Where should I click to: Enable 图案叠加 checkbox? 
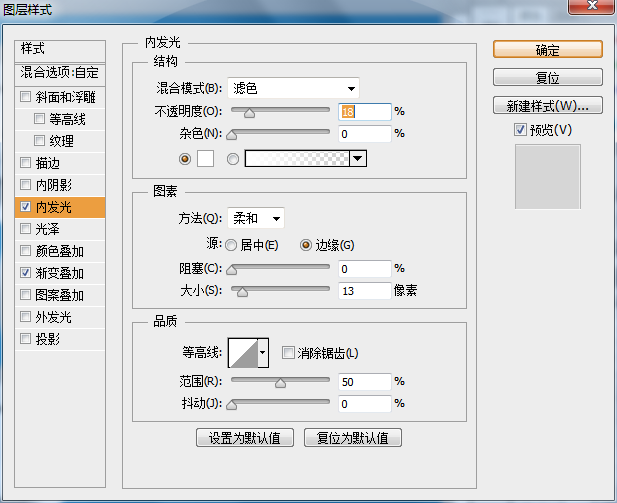[26, 295]
